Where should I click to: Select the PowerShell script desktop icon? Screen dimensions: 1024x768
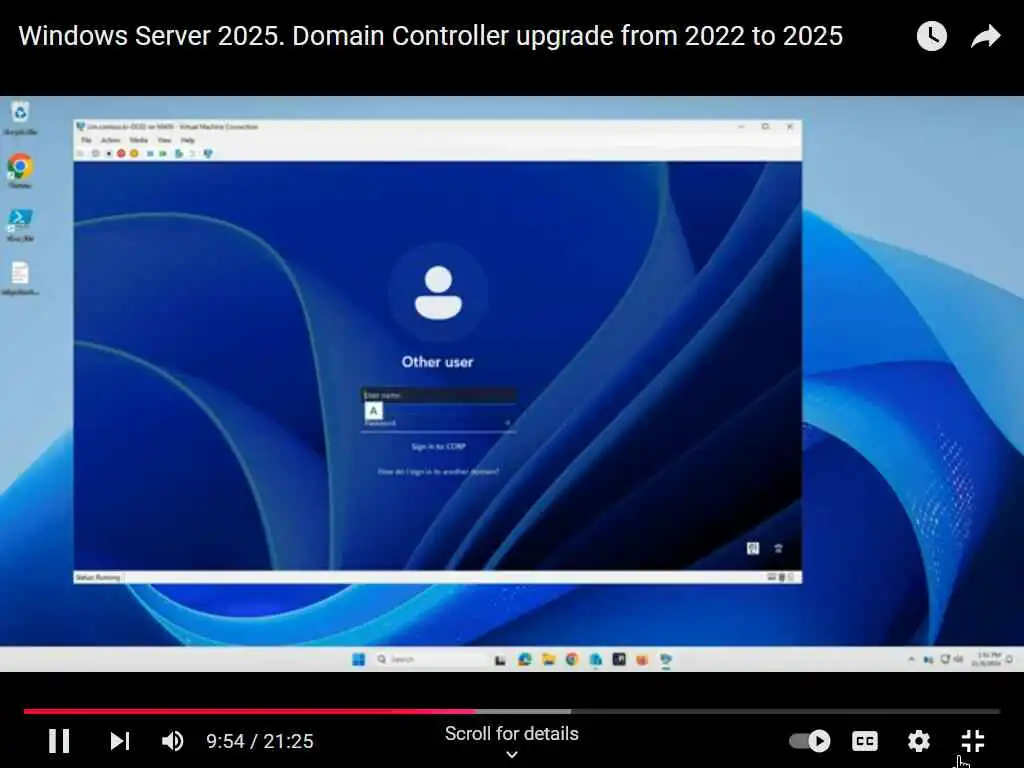[20, 225]
